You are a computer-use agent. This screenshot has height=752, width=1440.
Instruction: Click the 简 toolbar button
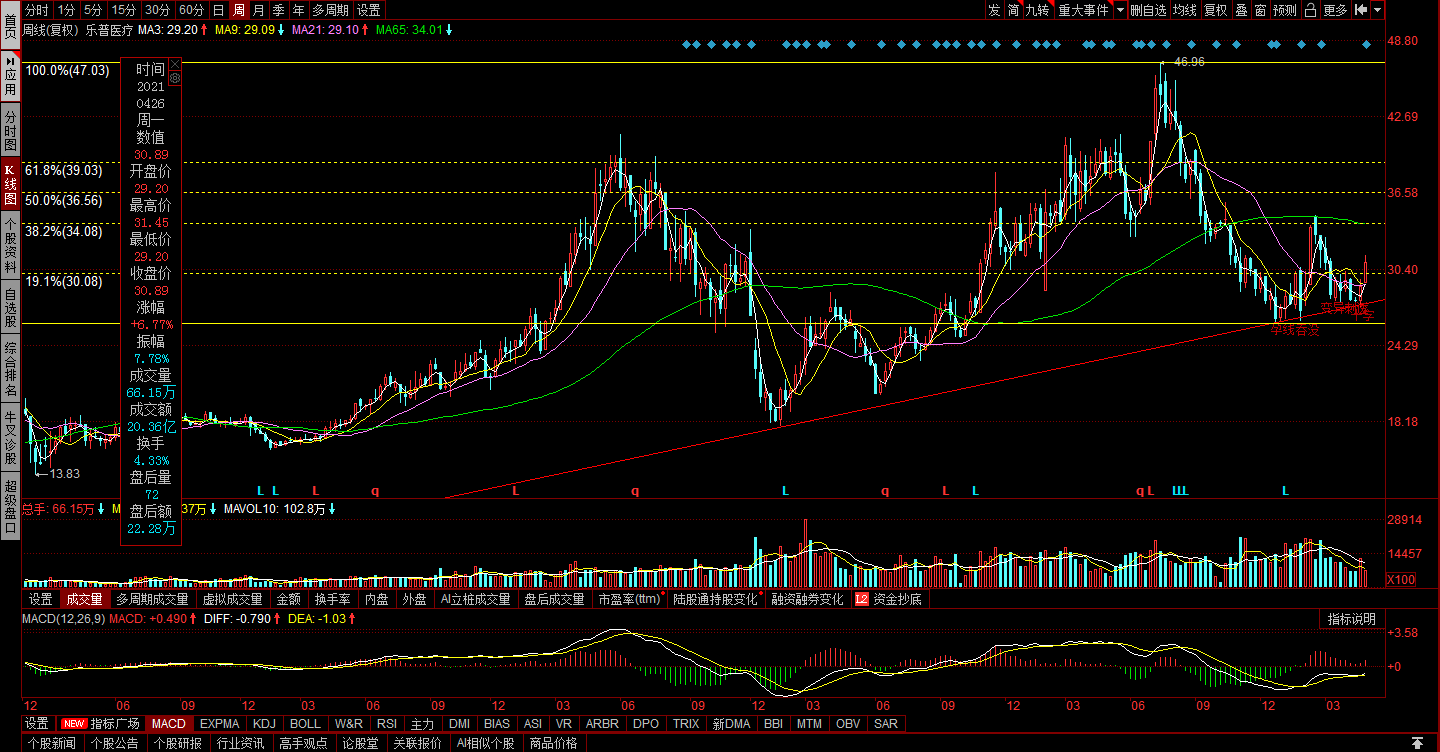click(x=1013, y=10)
